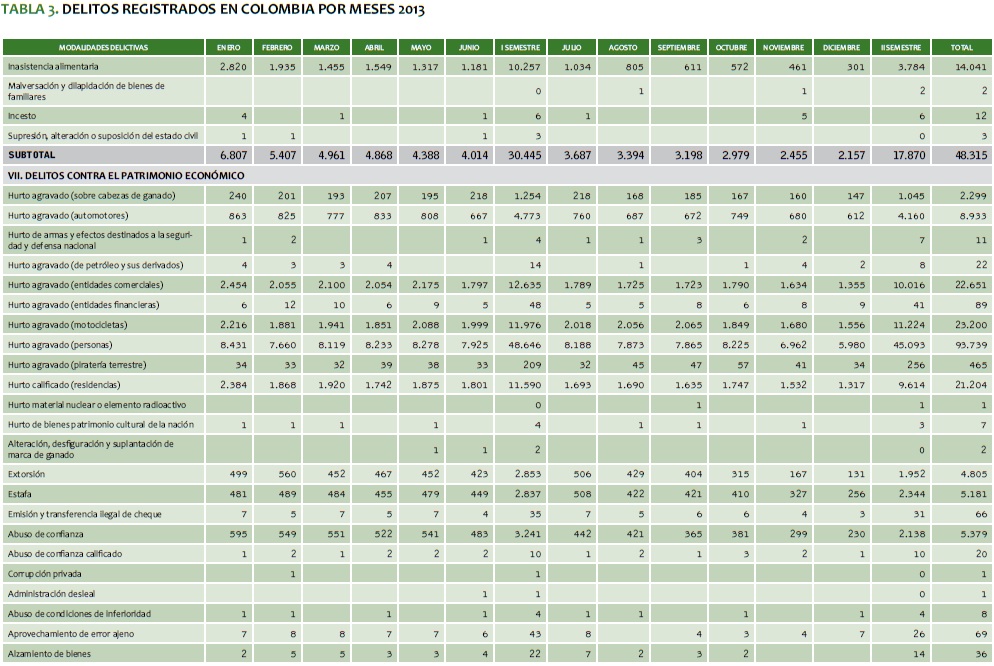Click the I SEMESTRE column header

[523, 47]
